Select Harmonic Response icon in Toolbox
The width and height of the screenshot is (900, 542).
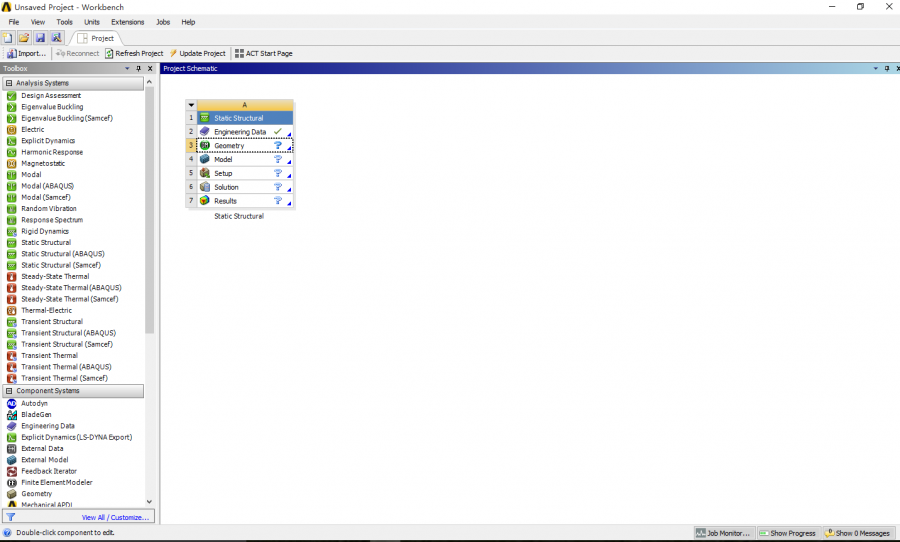11,152
